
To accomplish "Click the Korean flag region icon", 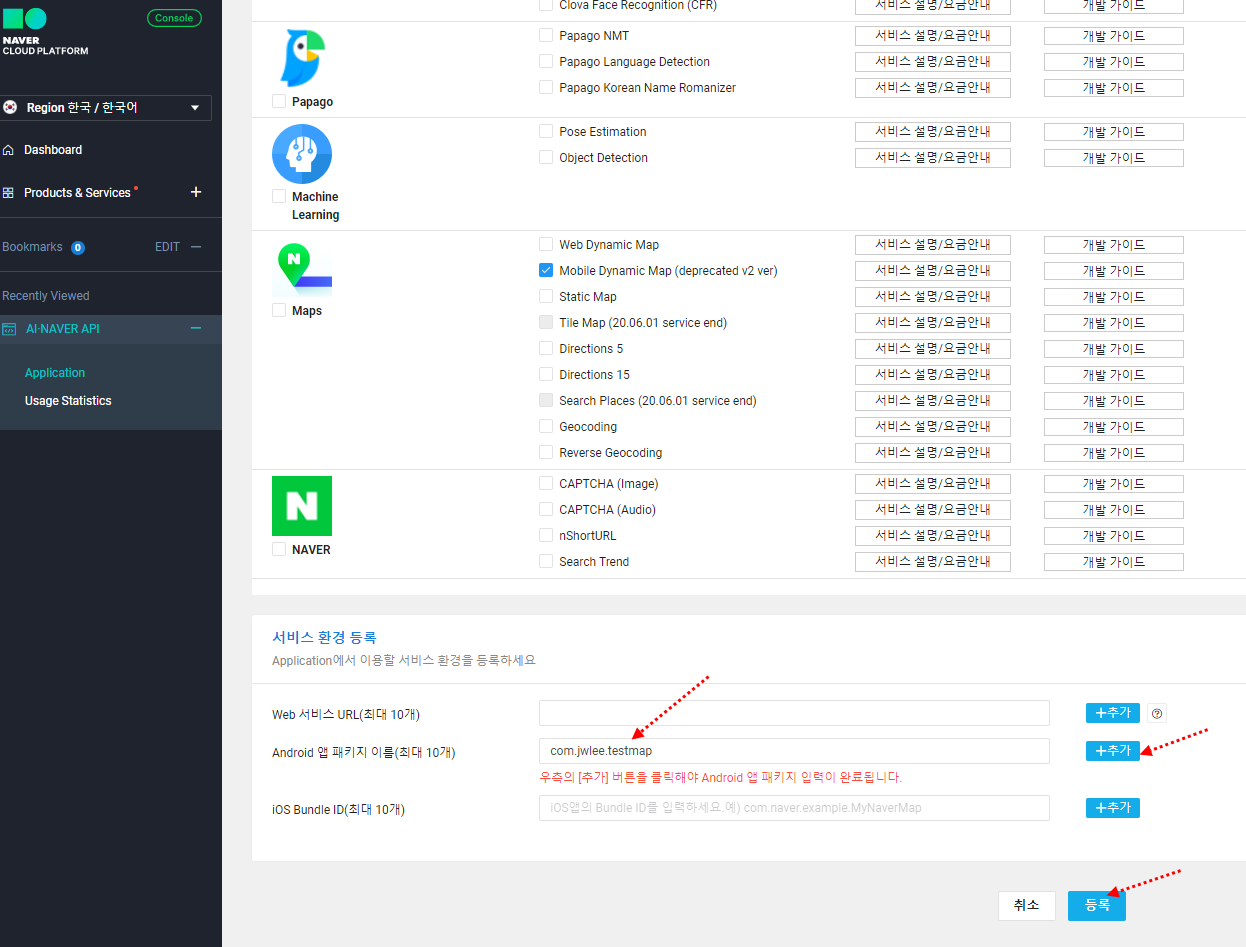I will (10, 107).
